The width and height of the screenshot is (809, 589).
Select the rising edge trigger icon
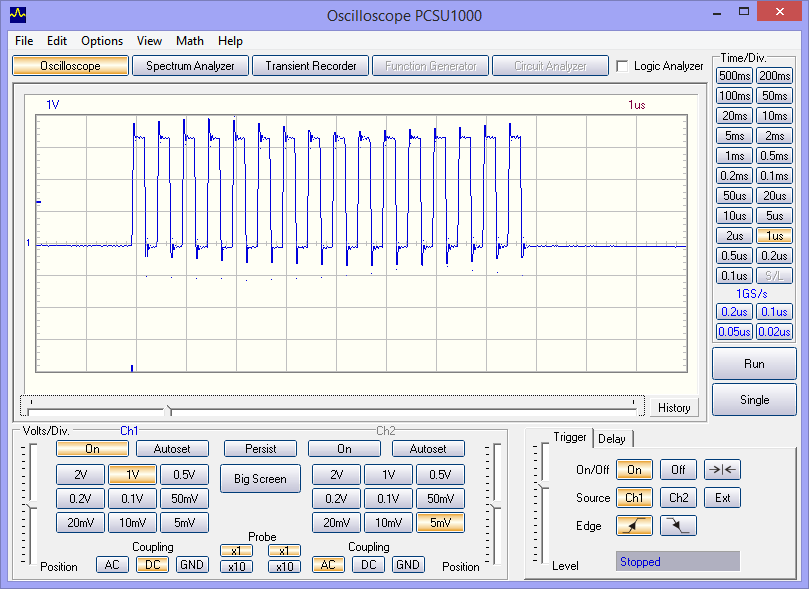coord(634,526)
